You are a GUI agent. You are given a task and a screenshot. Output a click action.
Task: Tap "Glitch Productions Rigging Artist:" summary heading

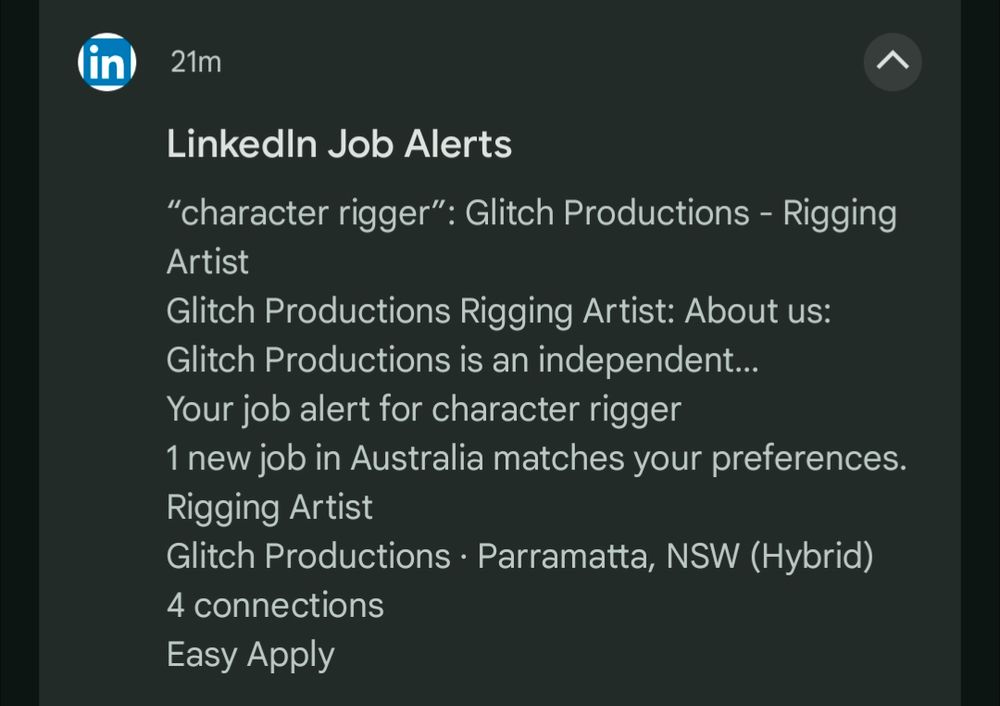[x=420, y=311]
